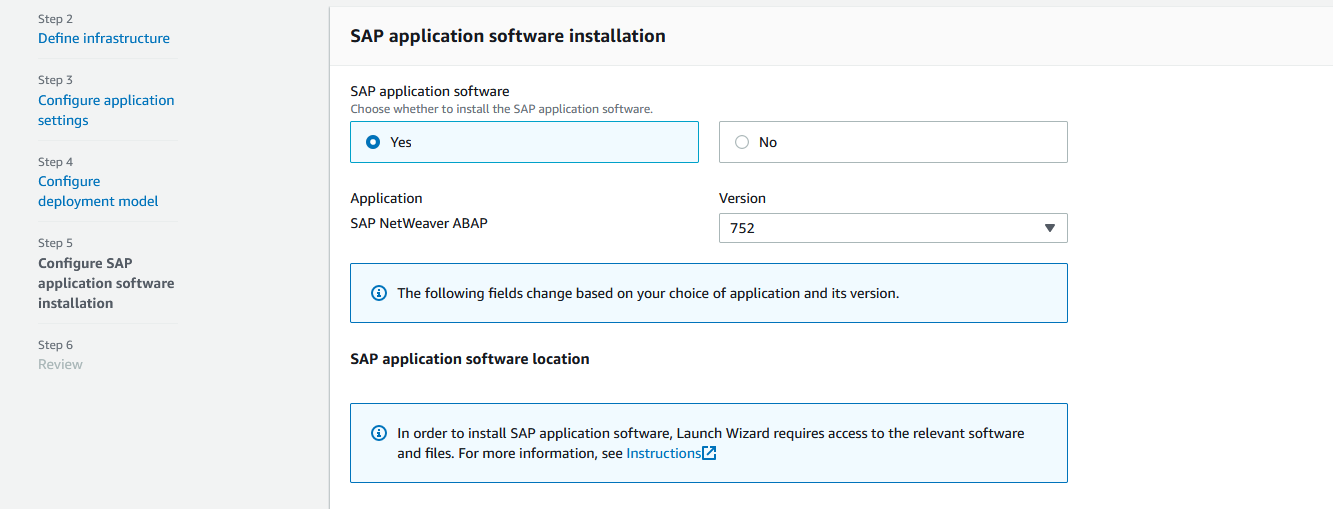The height and width of the screenshot is (509, 1333).
Task: Select the Yes radio button
Action: tap(373, 142)
